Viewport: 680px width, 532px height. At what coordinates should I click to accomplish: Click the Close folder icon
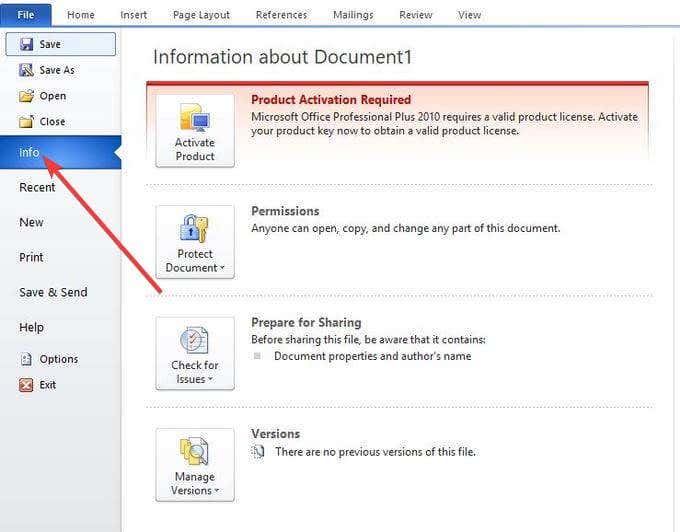26,121
